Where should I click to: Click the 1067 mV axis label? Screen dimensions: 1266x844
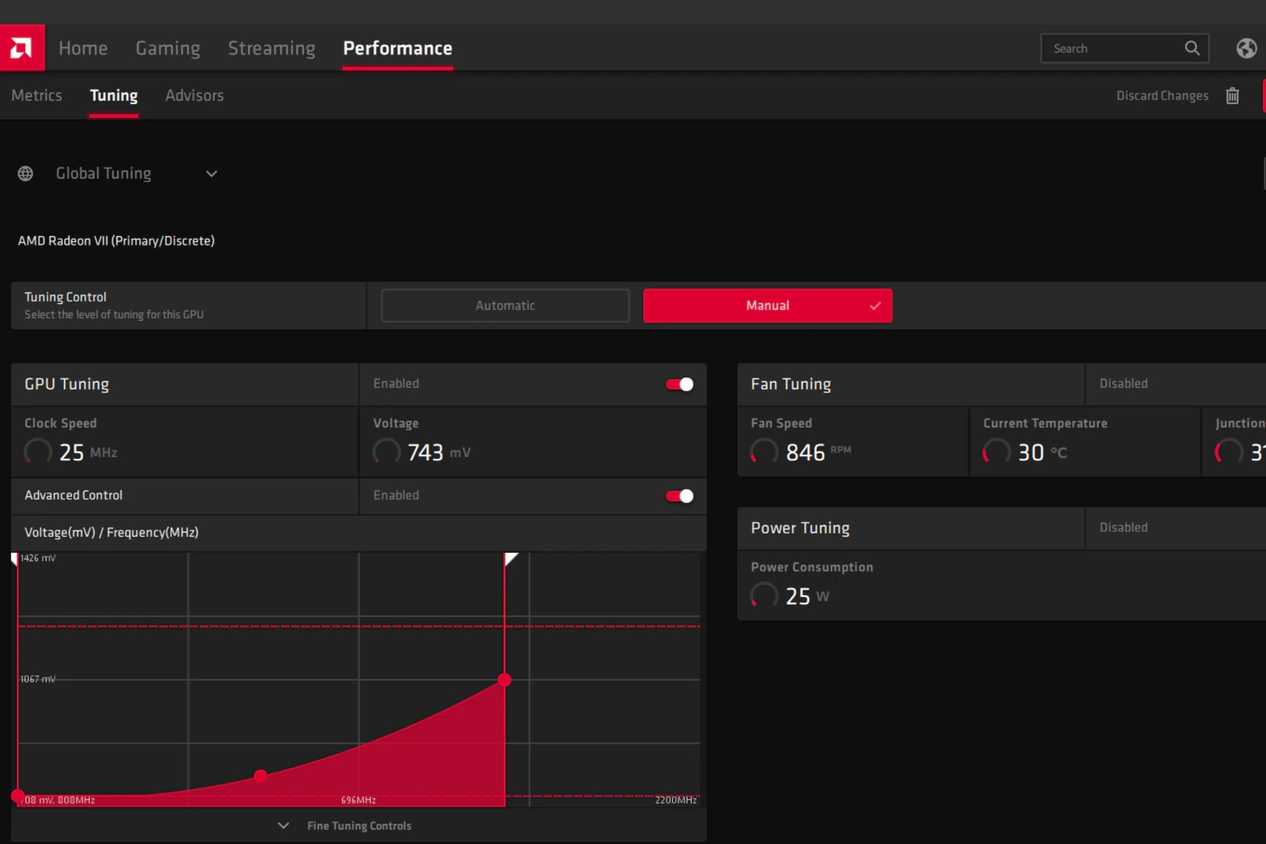38,679
